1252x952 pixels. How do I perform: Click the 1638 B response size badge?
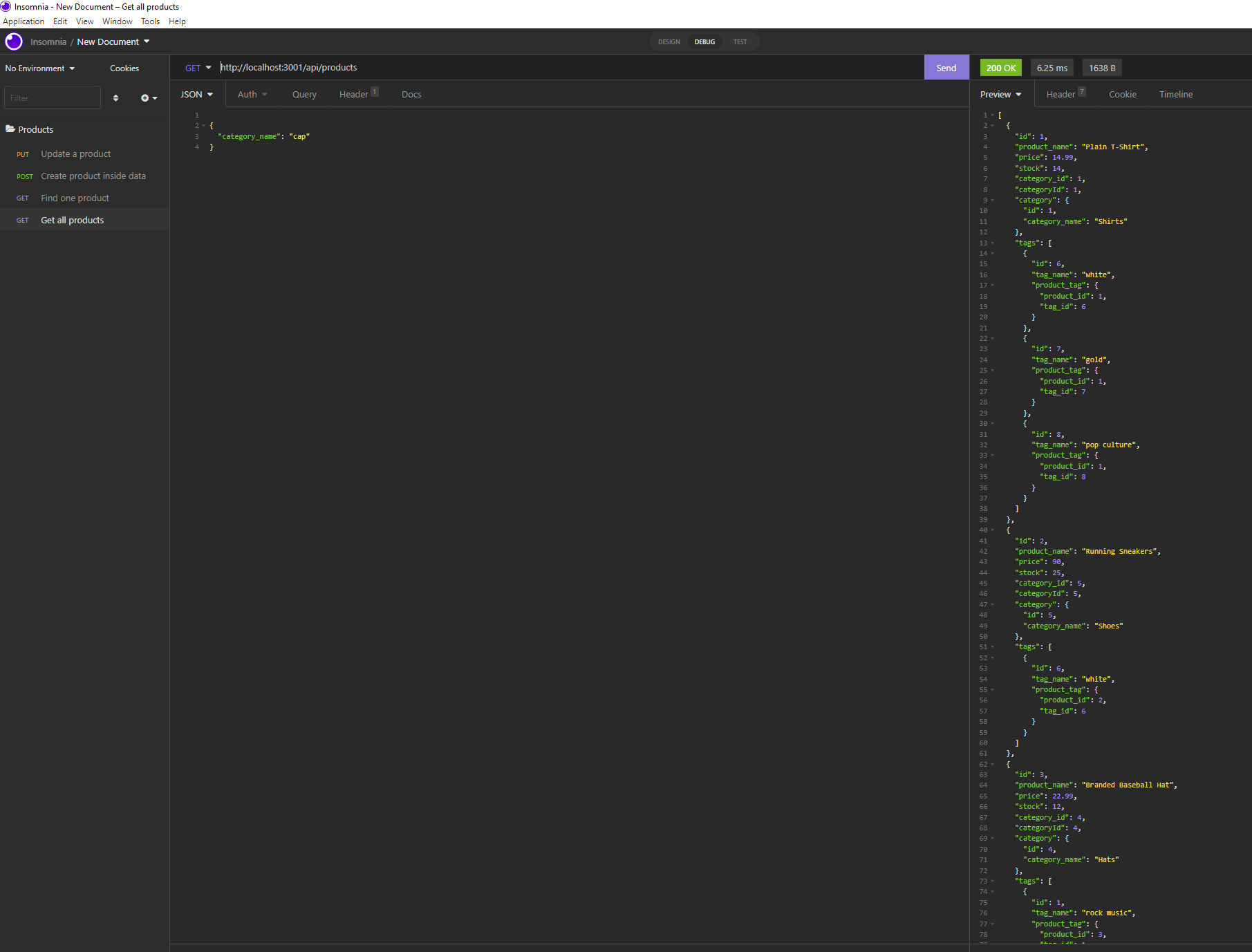(1102, 68)
